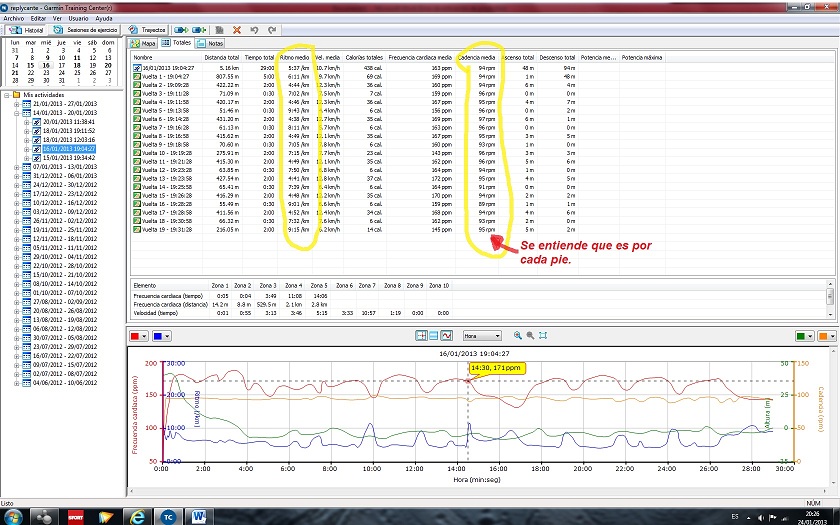
Task: Switch to the Mapa tab
Action: [143, 43]
